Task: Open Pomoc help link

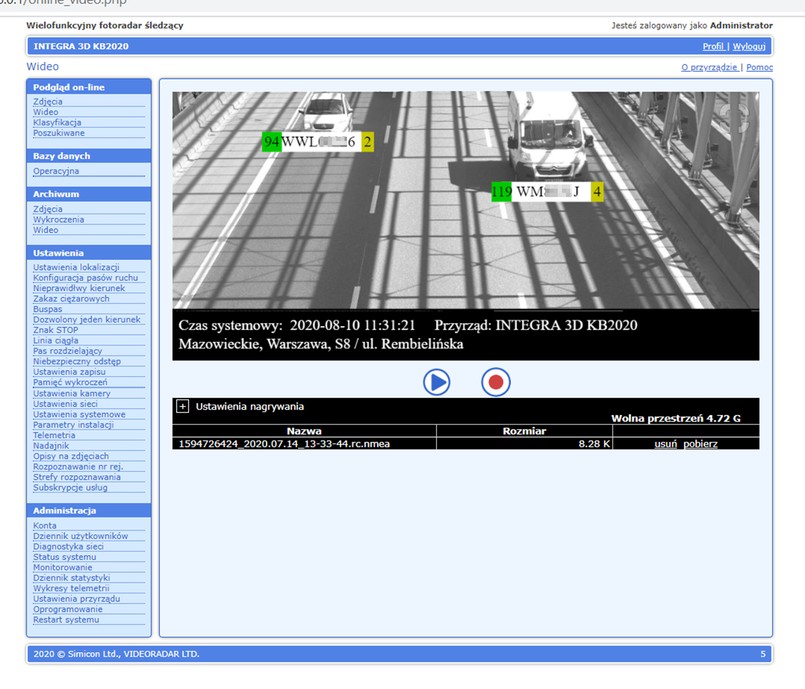Action: (x=759, y=67)
